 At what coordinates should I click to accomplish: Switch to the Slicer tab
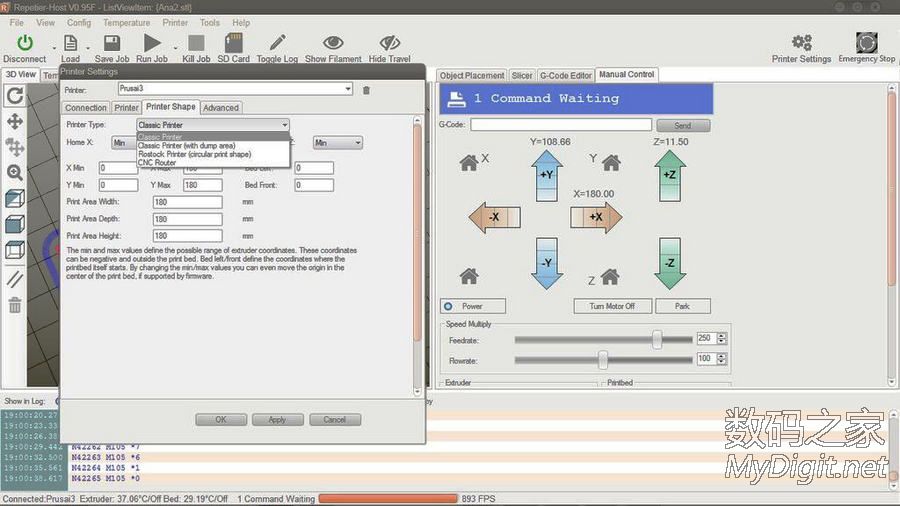pyautogui.click(x=522, y=76)
